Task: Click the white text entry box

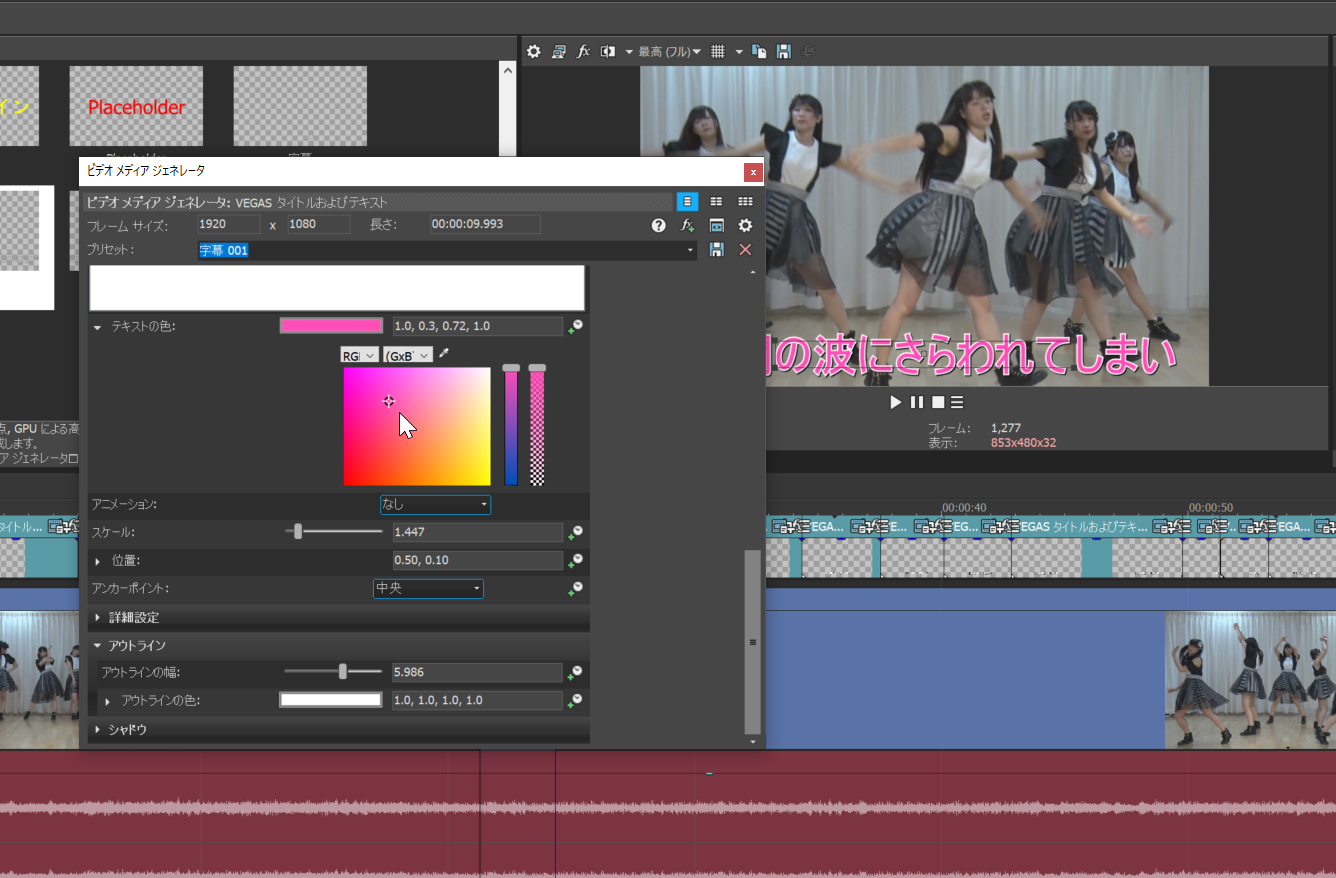Action: point(337,288)
